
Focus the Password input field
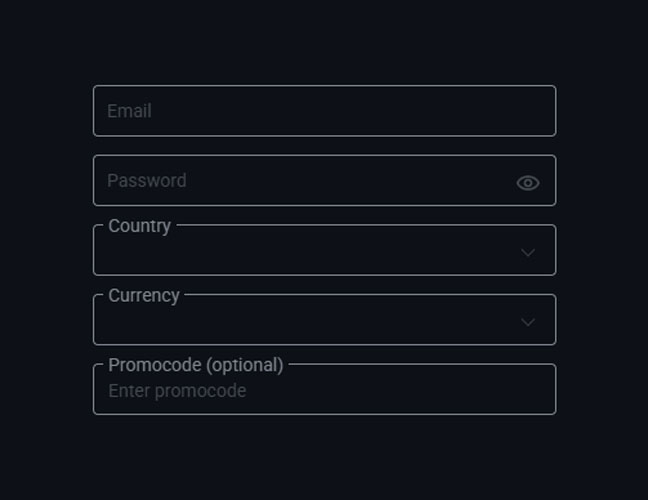point(324,180)
